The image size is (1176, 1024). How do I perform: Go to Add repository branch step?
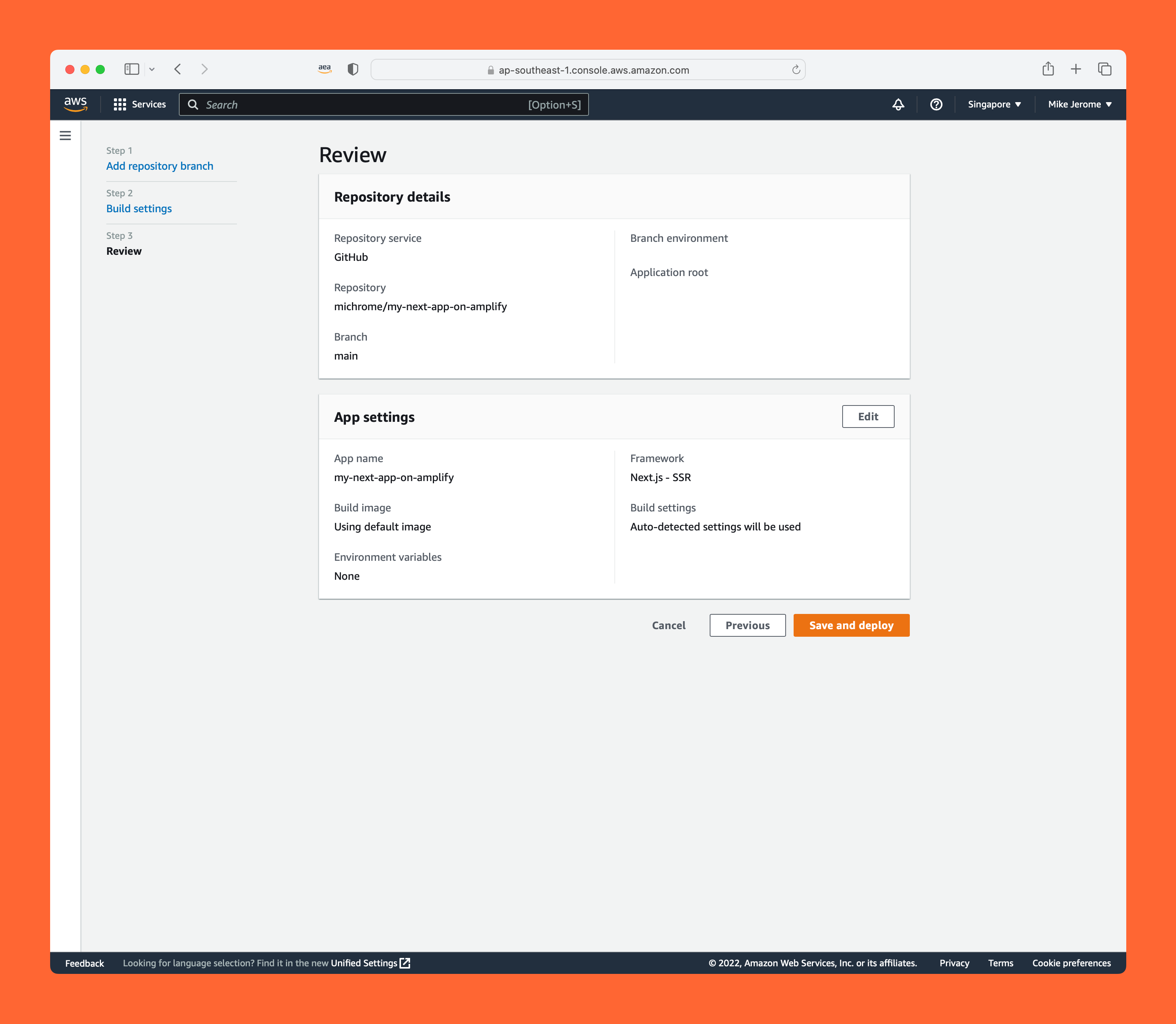coord(159,166)
